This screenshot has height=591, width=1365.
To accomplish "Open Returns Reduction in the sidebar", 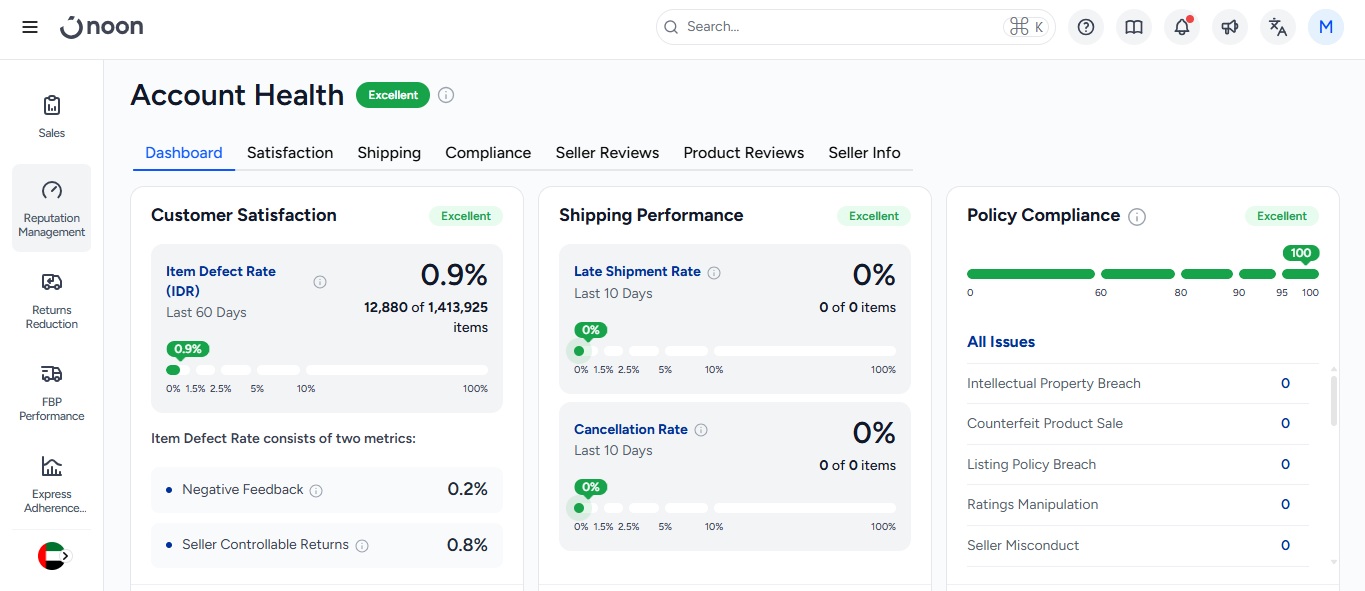I will tap(52, 300).
